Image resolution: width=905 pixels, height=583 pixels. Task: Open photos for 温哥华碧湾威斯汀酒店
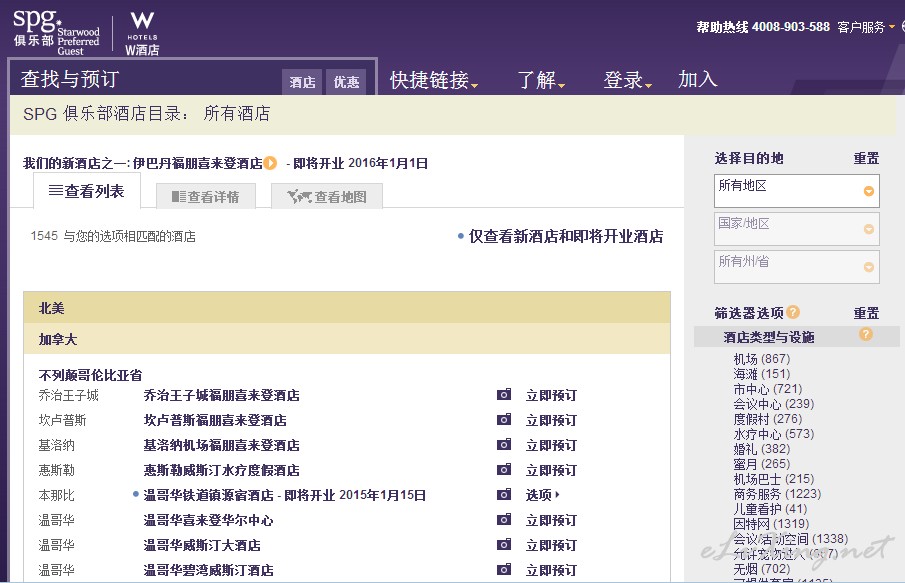tap(504, 570)
